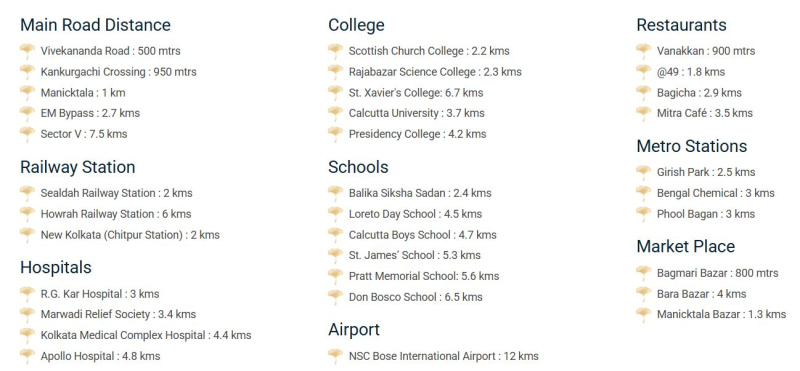Click the tree icon beside Vivekananda Road
This screenshot has width=800, height=371.
pyautogui.click(x=27, y=51)
